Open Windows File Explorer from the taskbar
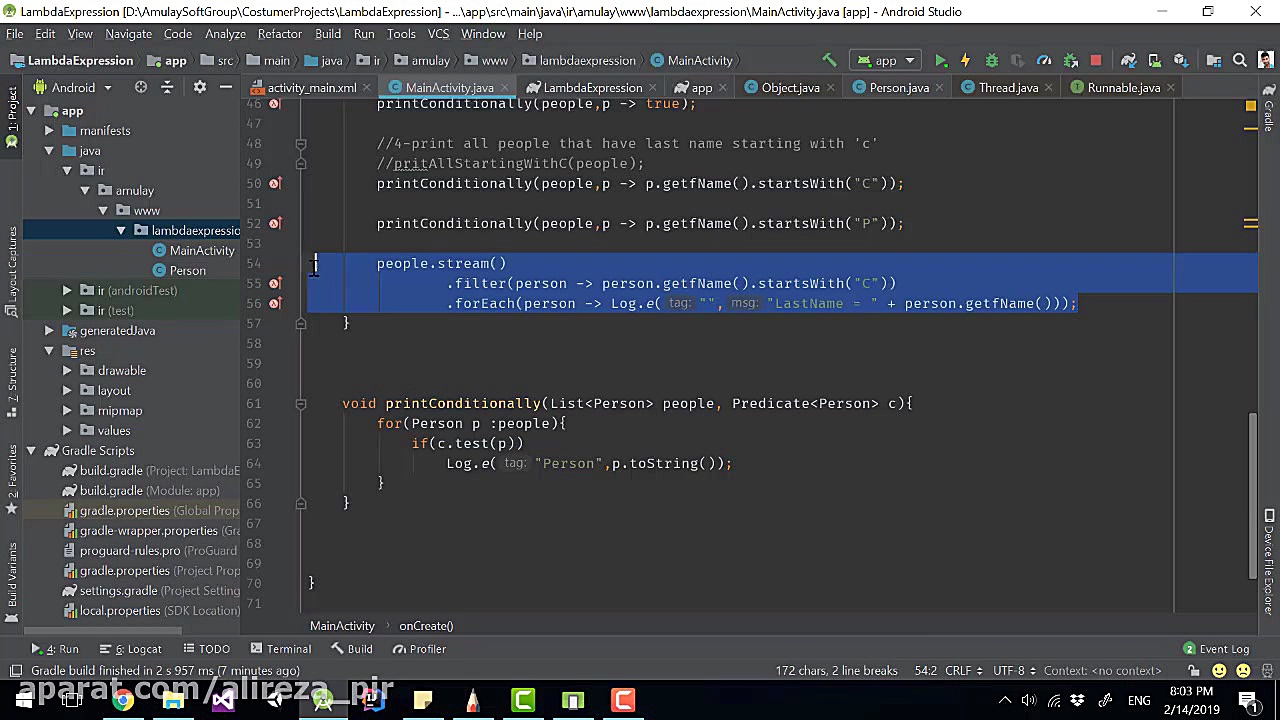 tap(172, 700)
